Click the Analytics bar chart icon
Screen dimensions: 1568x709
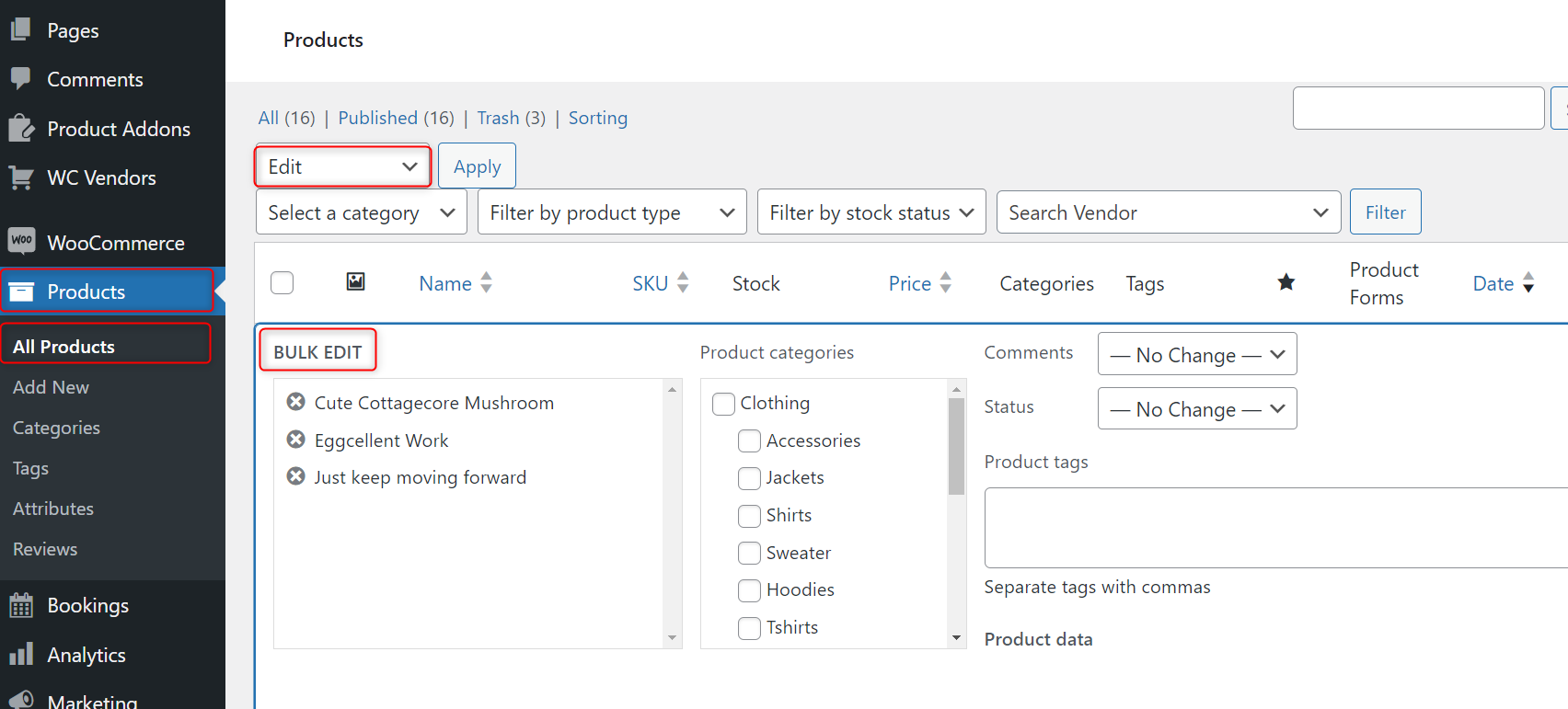pos(21,655)
